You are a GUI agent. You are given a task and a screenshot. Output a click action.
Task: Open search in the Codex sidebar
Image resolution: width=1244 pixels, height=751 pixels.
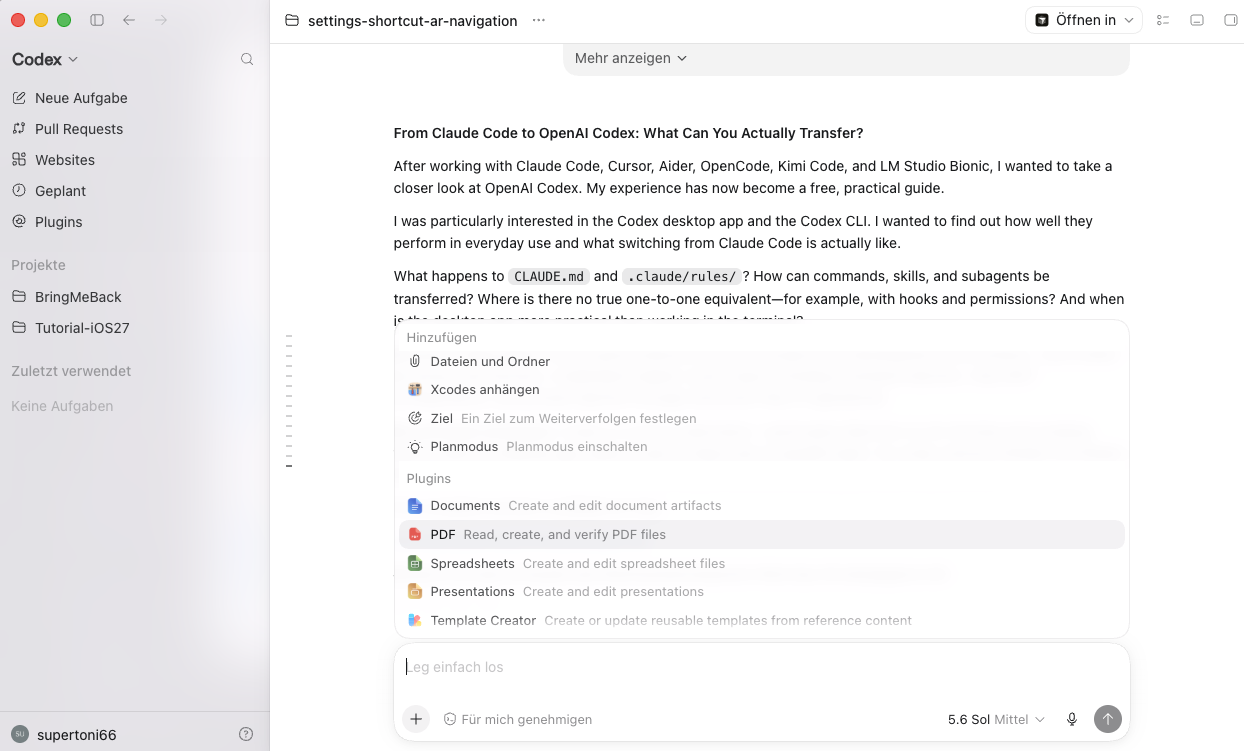[247, 60]
